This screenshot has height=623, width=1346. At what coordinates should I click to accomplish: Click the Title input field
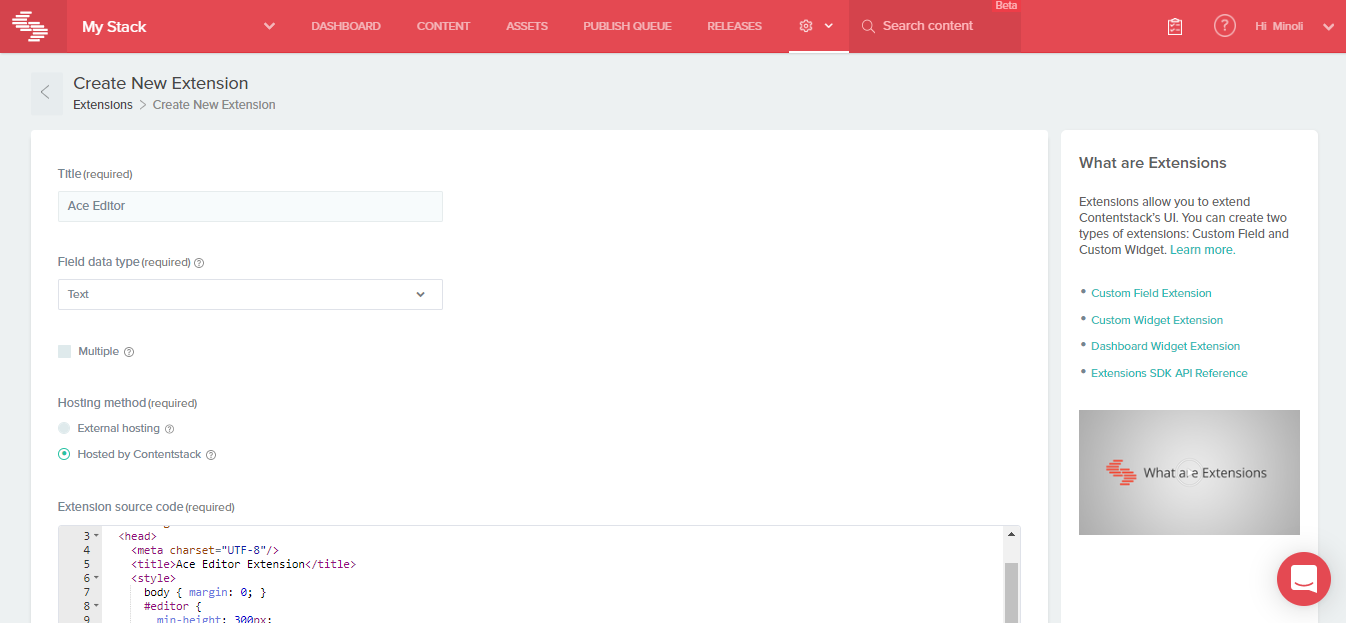click(x=250, y=206)
